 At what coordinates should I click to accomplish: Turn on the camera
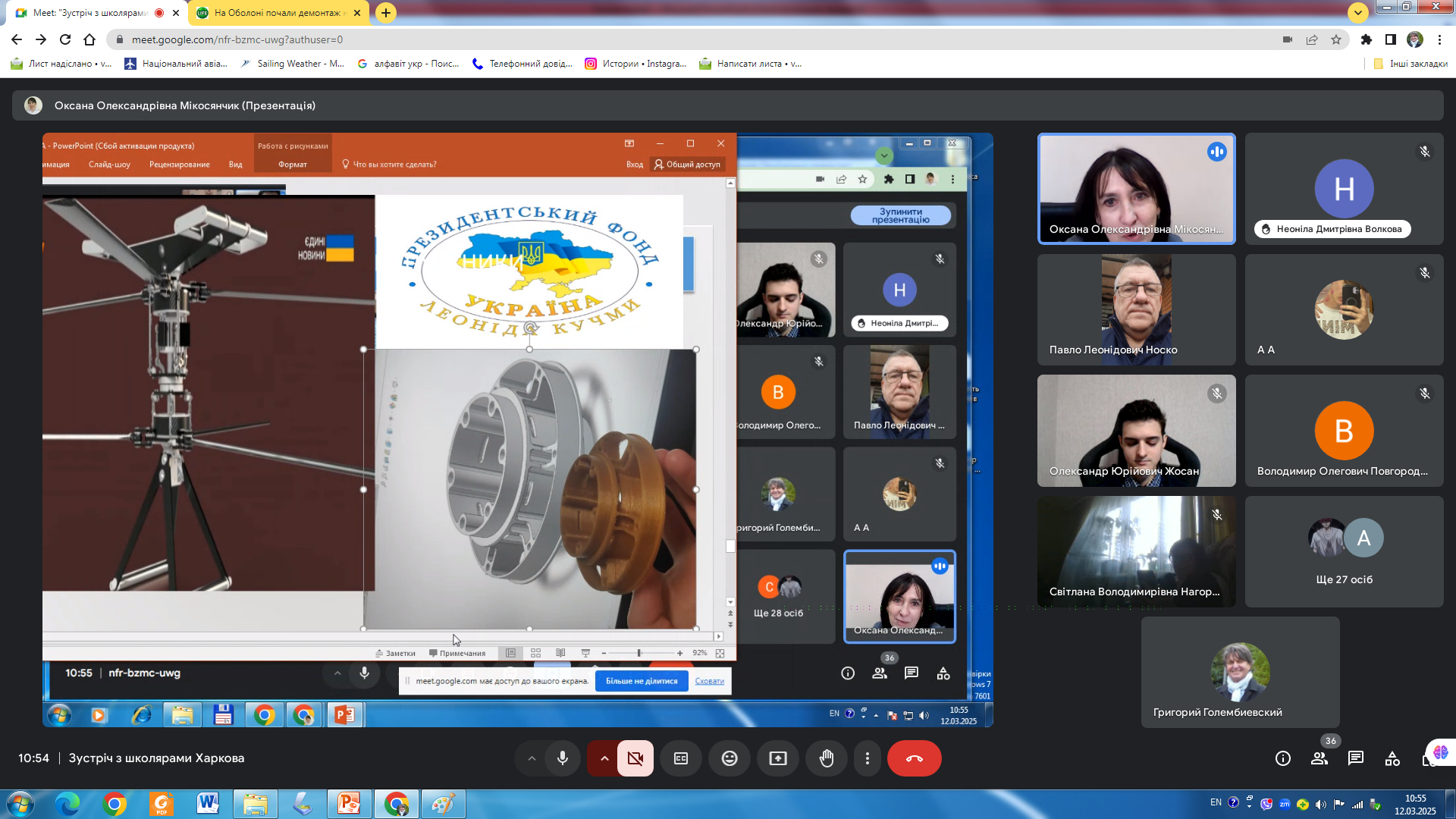(x=635, y=758)
